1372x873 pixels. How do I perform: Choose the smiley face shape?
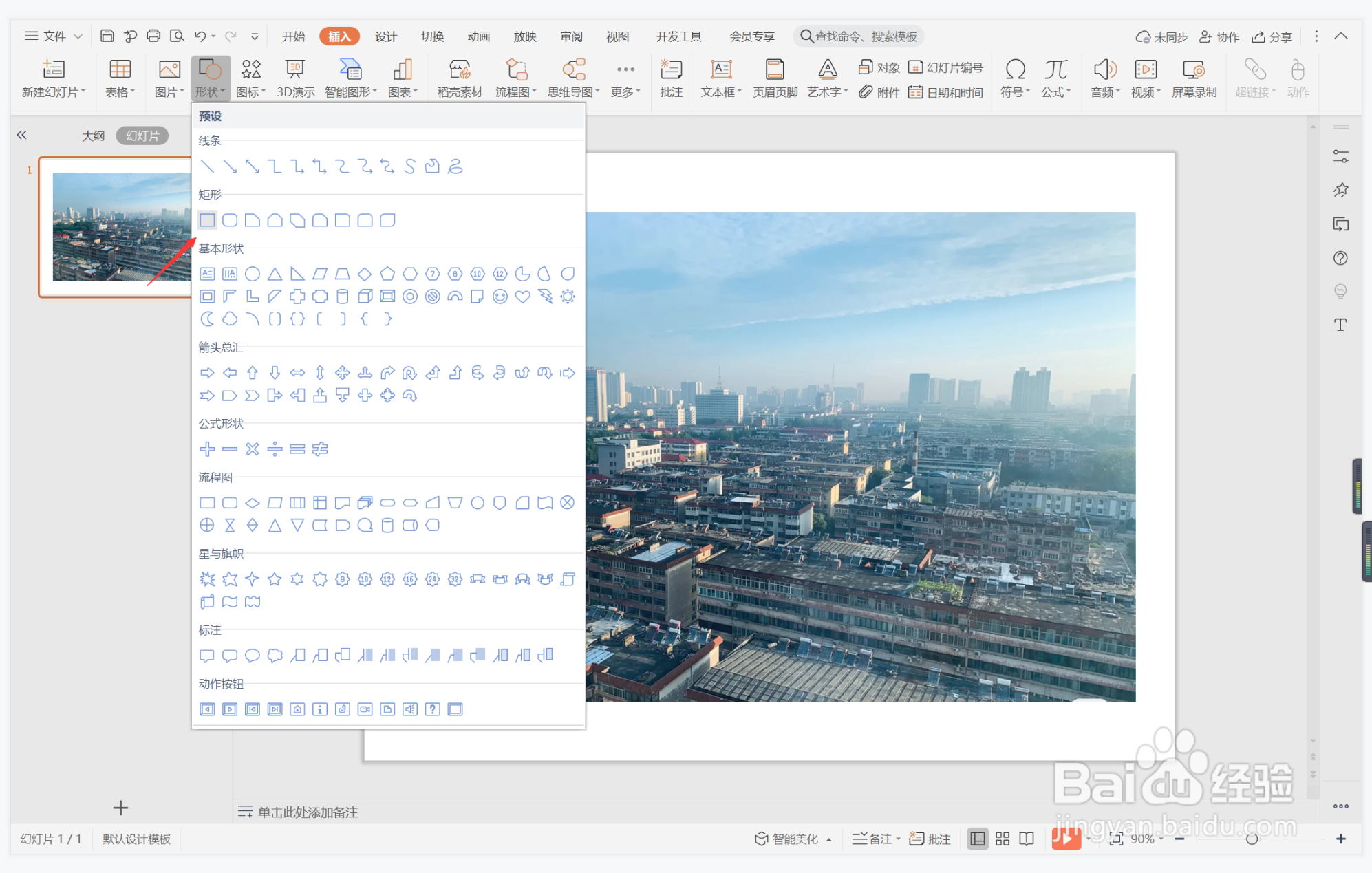click(x=500, y=297)
